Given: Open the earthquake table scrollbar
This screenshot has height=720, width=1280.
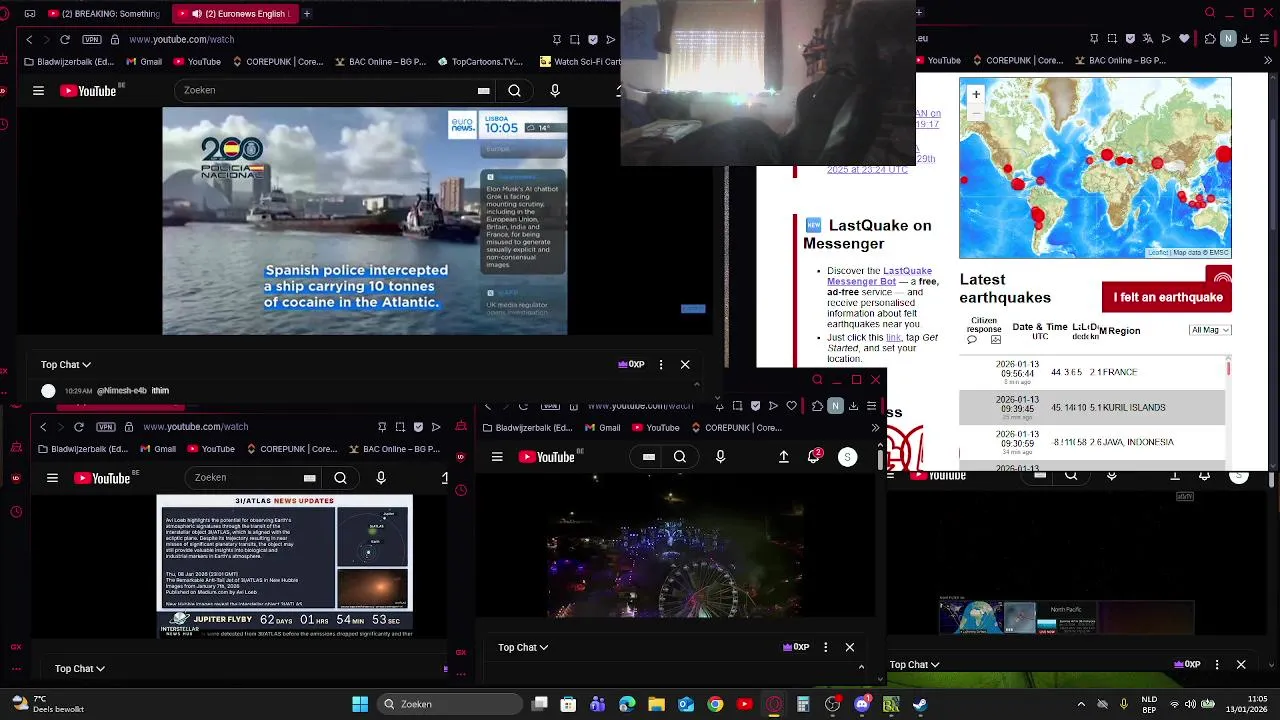Looking at the screenshot, I should coord(1228,369).
